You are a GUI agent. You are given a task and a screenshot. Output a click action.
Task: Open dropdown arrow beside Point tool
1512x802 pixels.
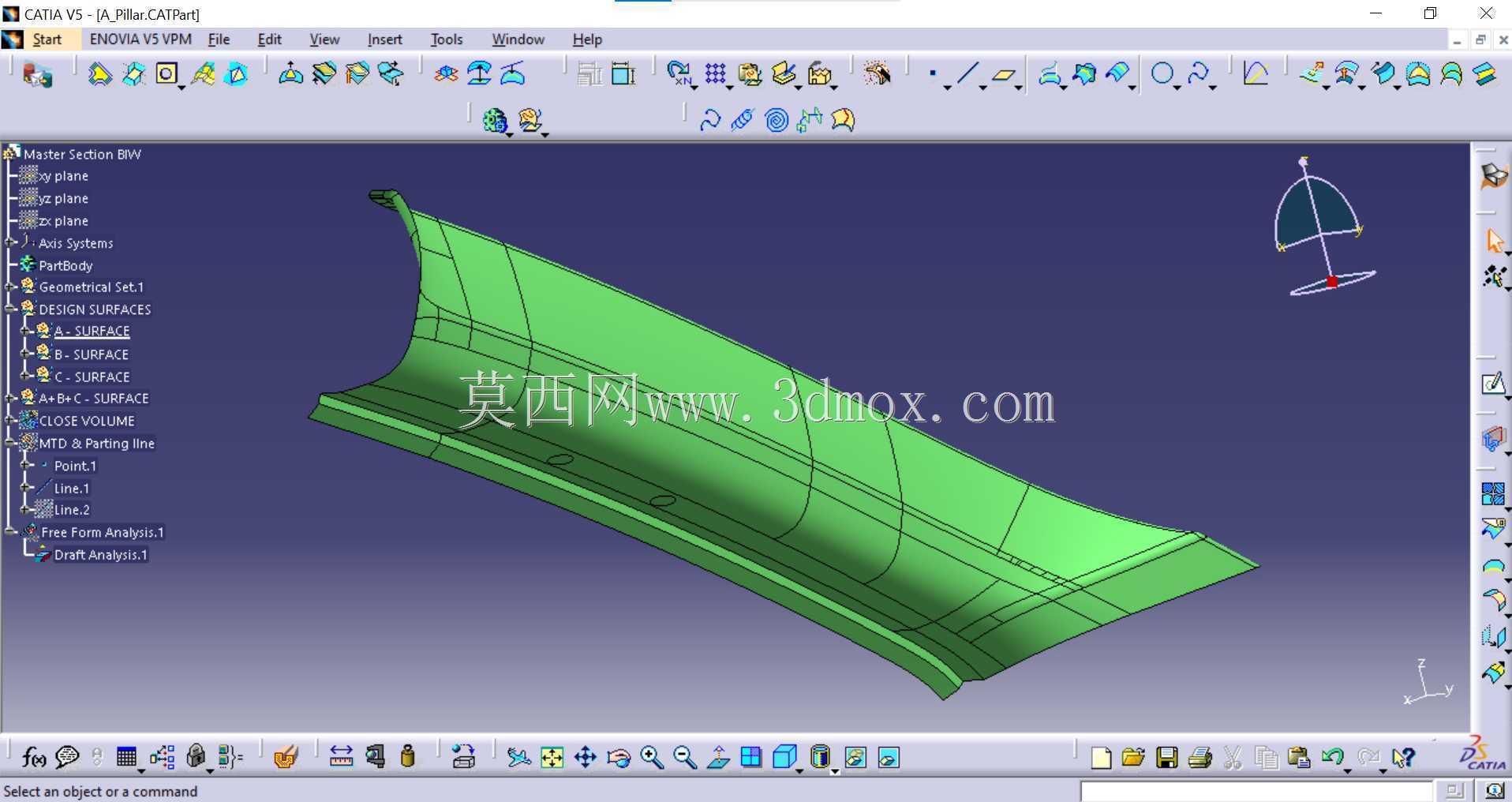point(947,87)
